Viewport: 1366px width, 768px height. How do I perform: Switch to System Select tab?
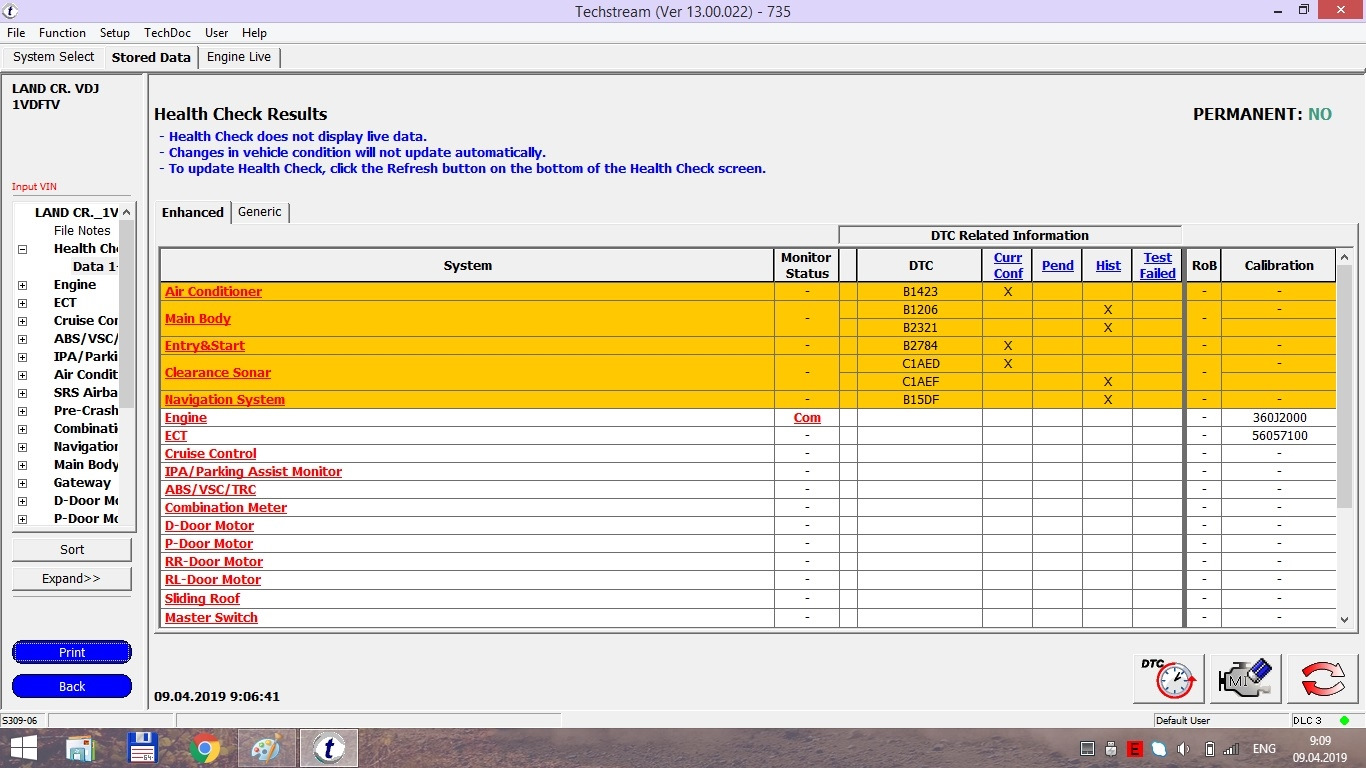point(54,57)
